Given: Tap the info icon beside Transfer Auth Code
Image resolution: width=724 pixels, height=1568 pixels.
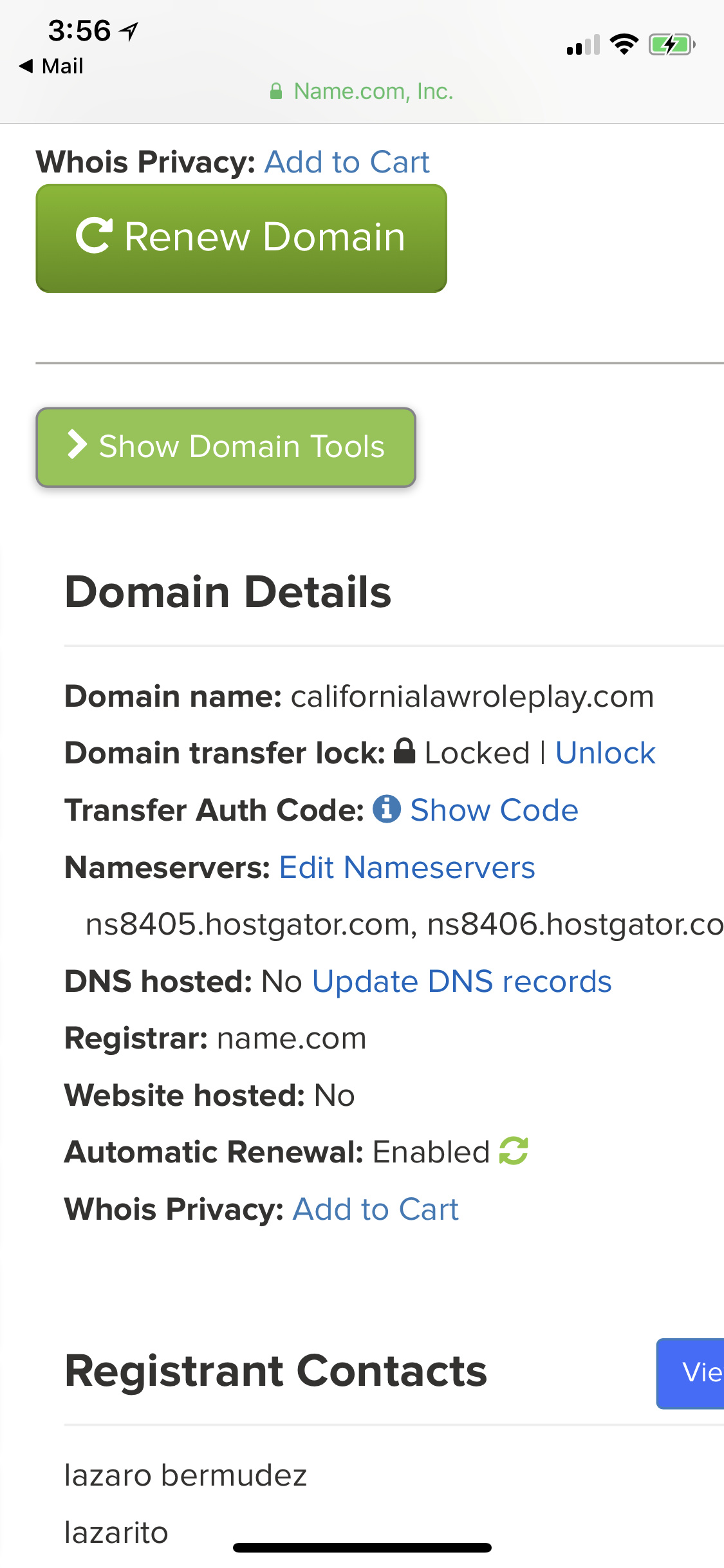Looking at the screenshot, I should [x=387, y=808].
